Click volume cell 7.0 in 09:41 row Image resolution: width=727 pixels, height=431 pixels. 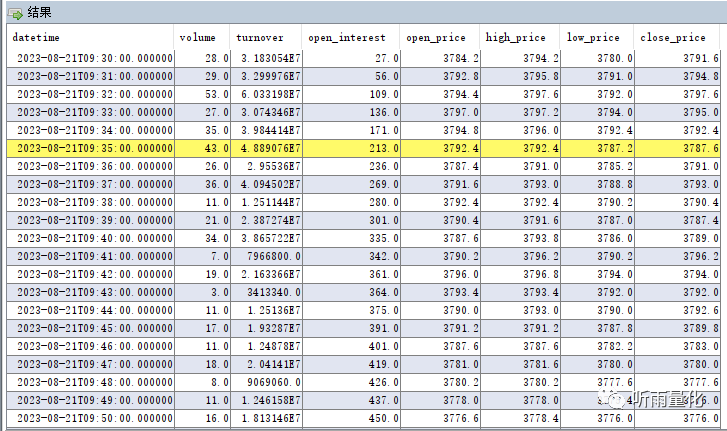coord(202,256)
